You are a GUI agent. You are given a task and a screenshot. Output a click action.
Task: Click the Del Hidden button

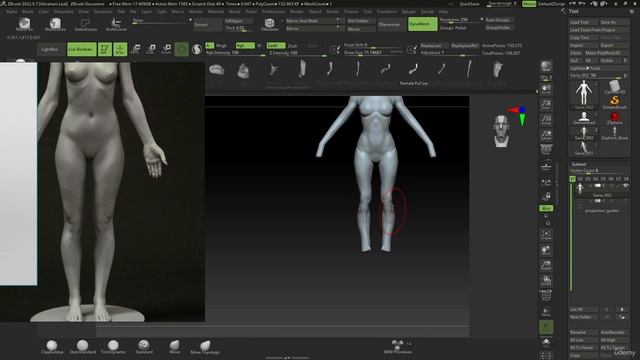coord(361,21)
